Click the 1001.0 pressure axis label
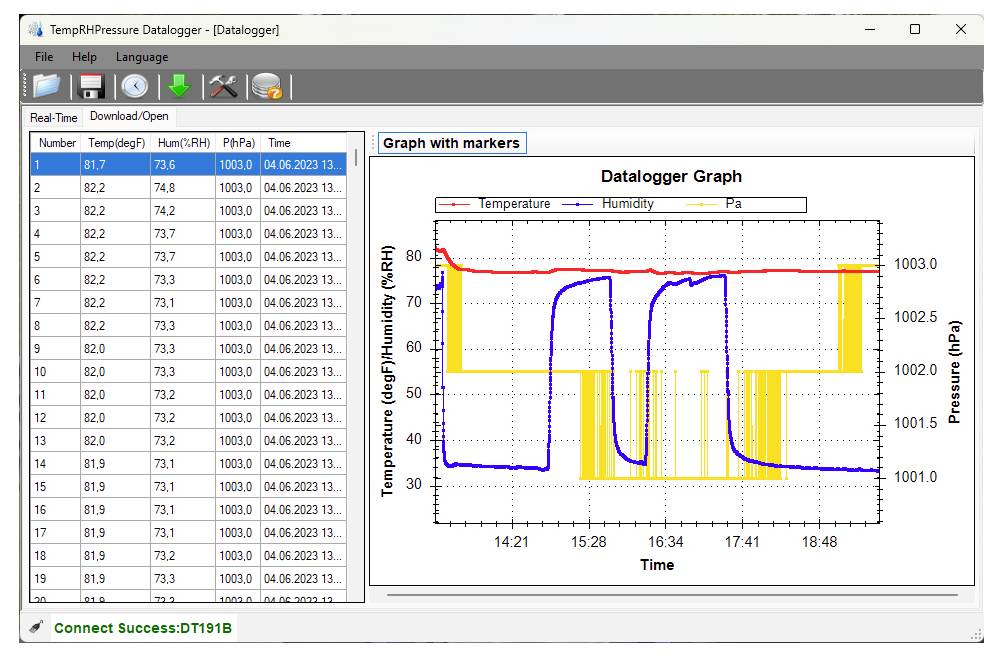The height and width of the screenshot is (656, 1003). [x=915, y=477]
